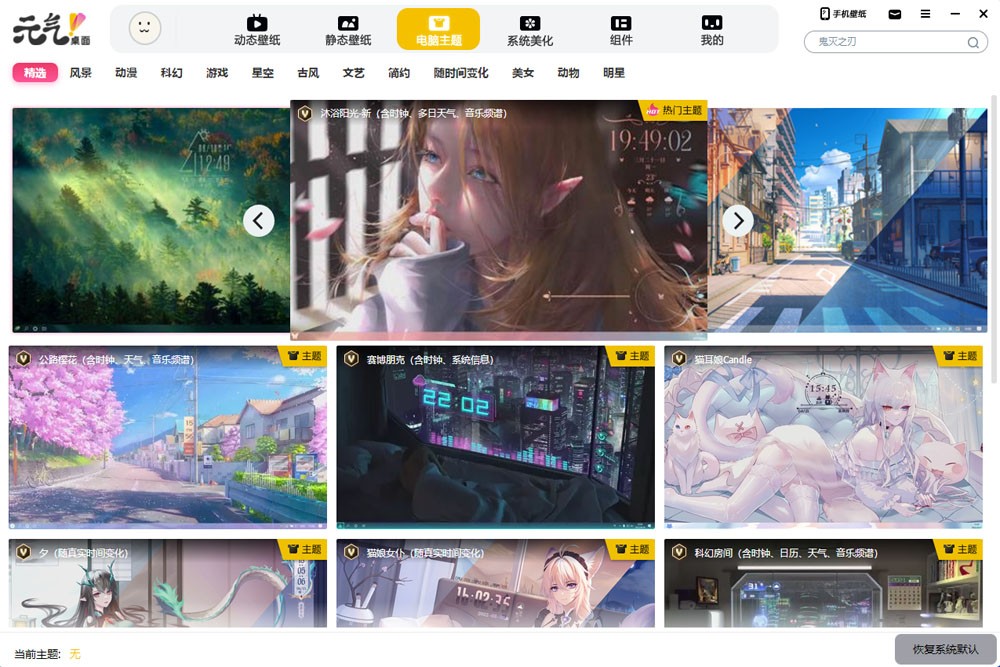Select the 风景 category tab
This screenshot has height=667, width=1000.
pyautogui.click(x=81, y=73)
